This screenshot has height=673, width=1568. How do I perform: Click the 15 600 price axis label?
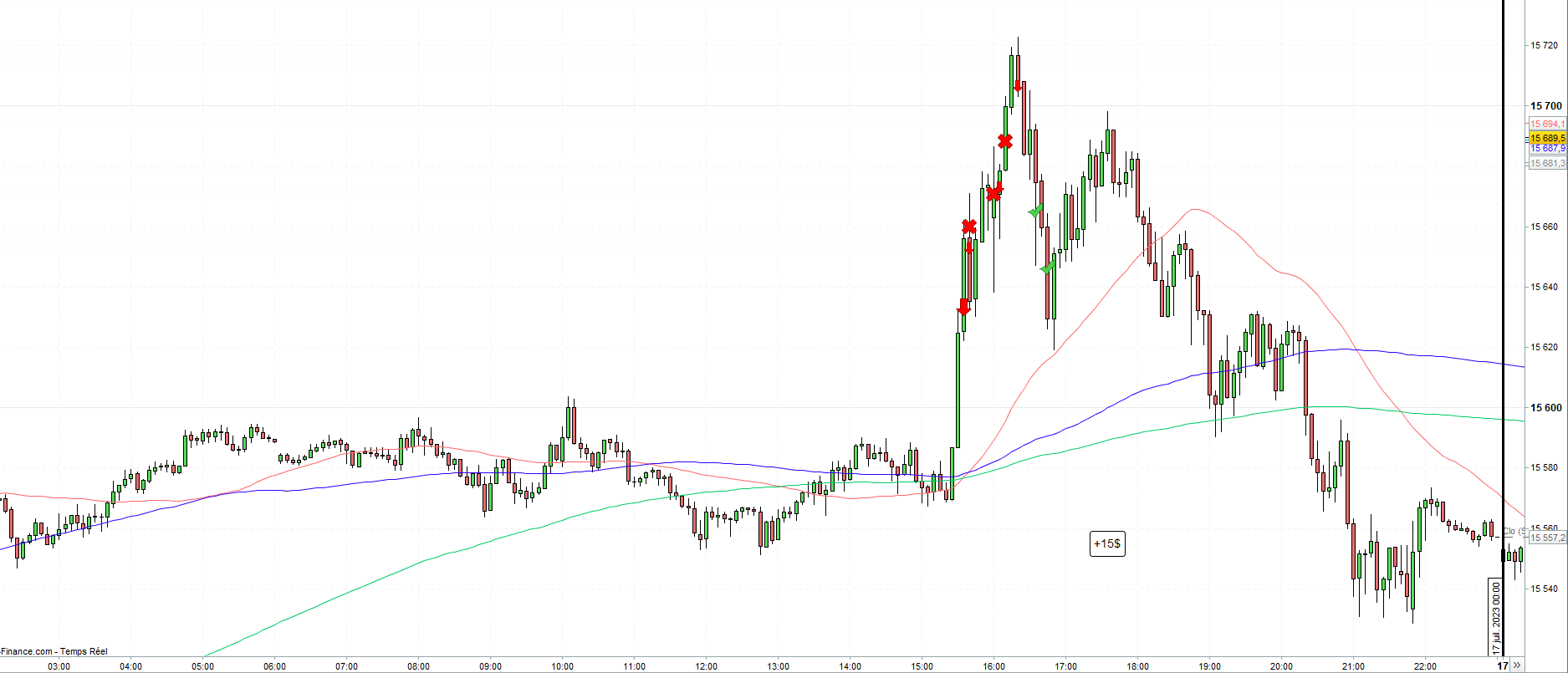pyautogui.click(x=1545, y=408)
